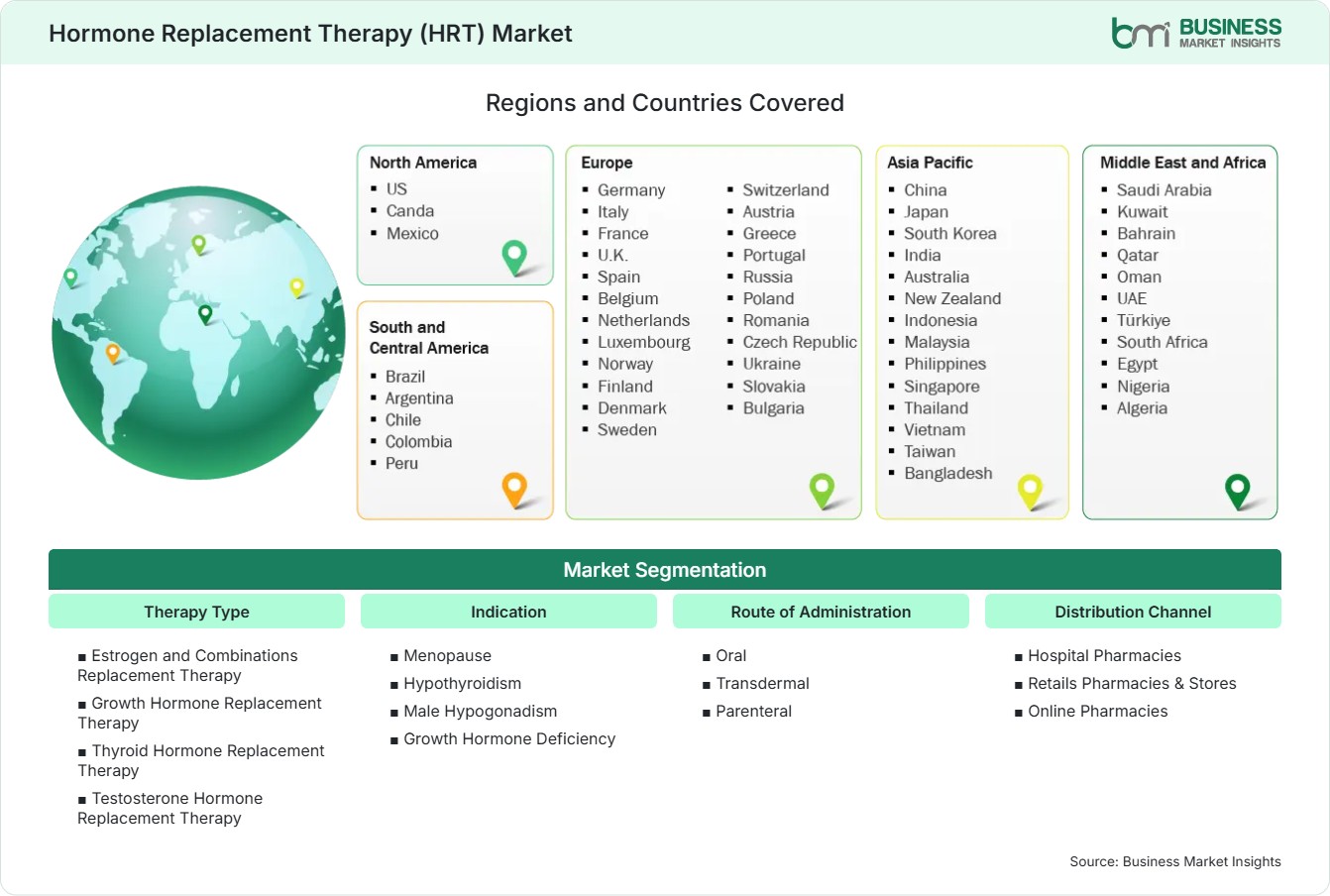
Task: Click 'Menopause' under Indication
Action: click(x=447, y=656)
